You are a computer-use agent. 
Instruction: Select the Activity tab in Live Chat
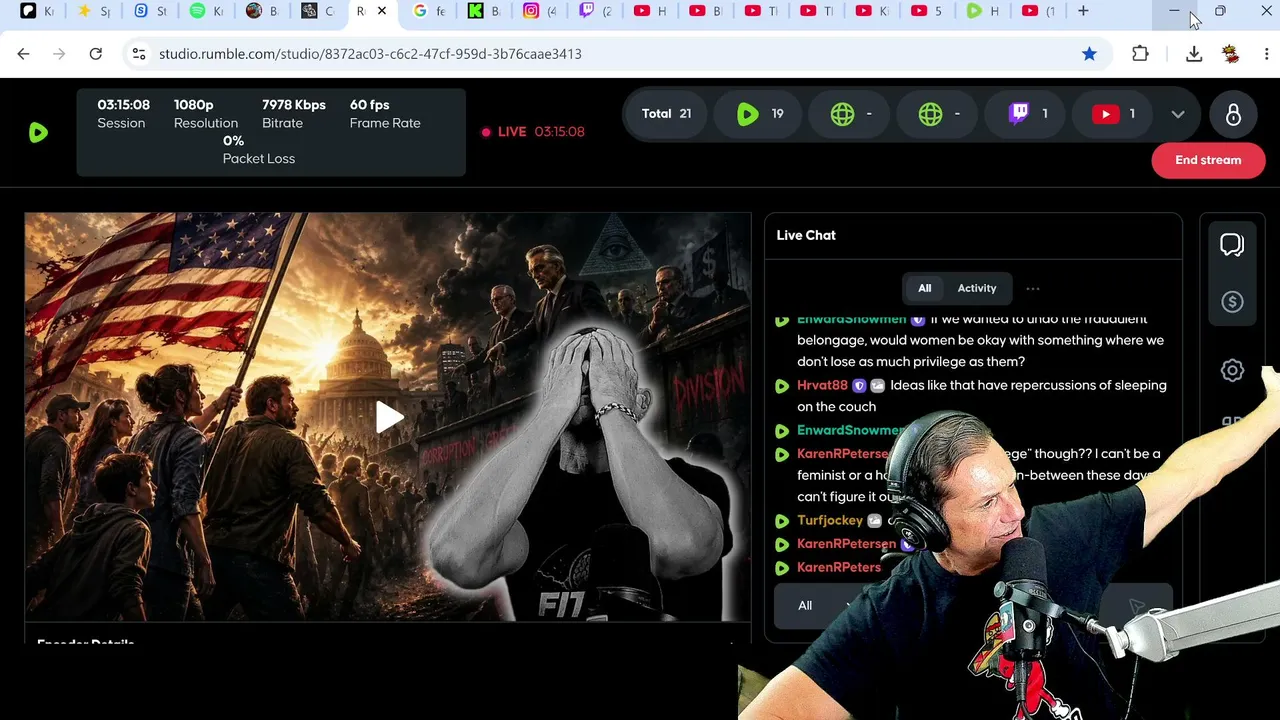pyautogui.click(x=977, y=288)
